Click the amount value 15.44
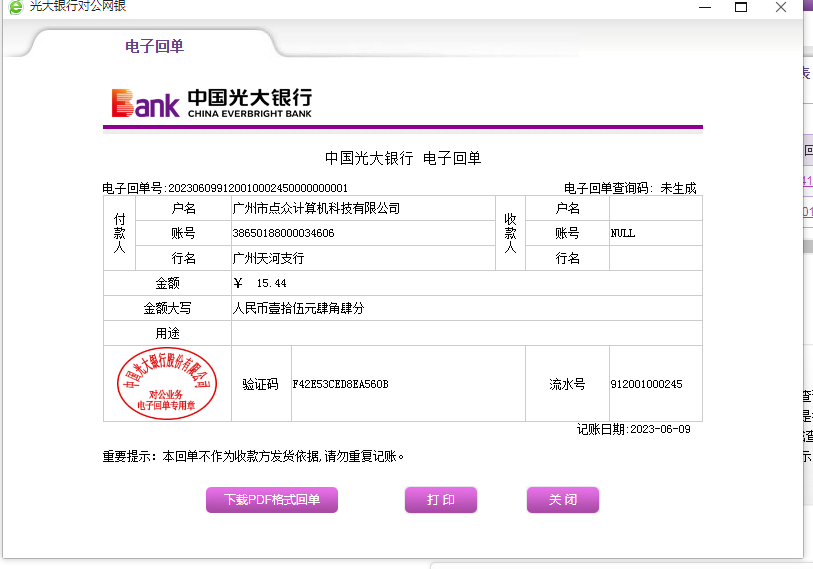Image resolution: width=813 pixels, height=569 pixels. click(x=271, y=283)
